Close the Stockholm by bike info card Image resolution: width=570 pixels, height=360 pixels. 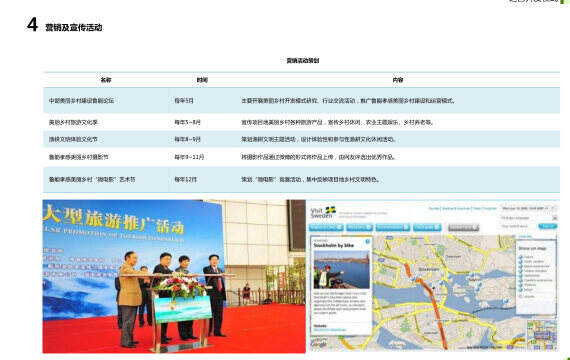click(368, 241)
